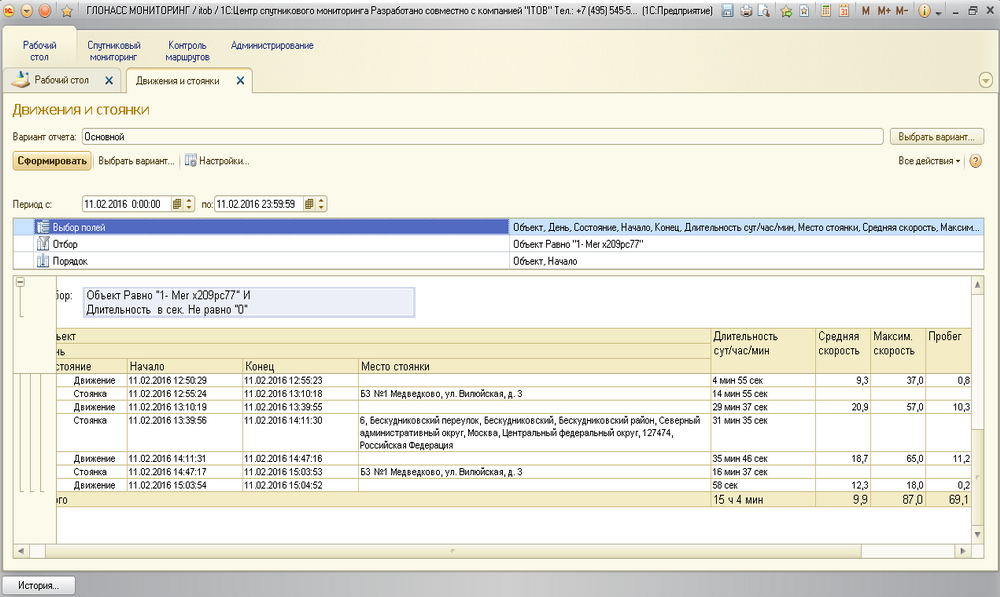
Task: Open the favorites list page-with-star icon
Action: (x=804, y=11)
